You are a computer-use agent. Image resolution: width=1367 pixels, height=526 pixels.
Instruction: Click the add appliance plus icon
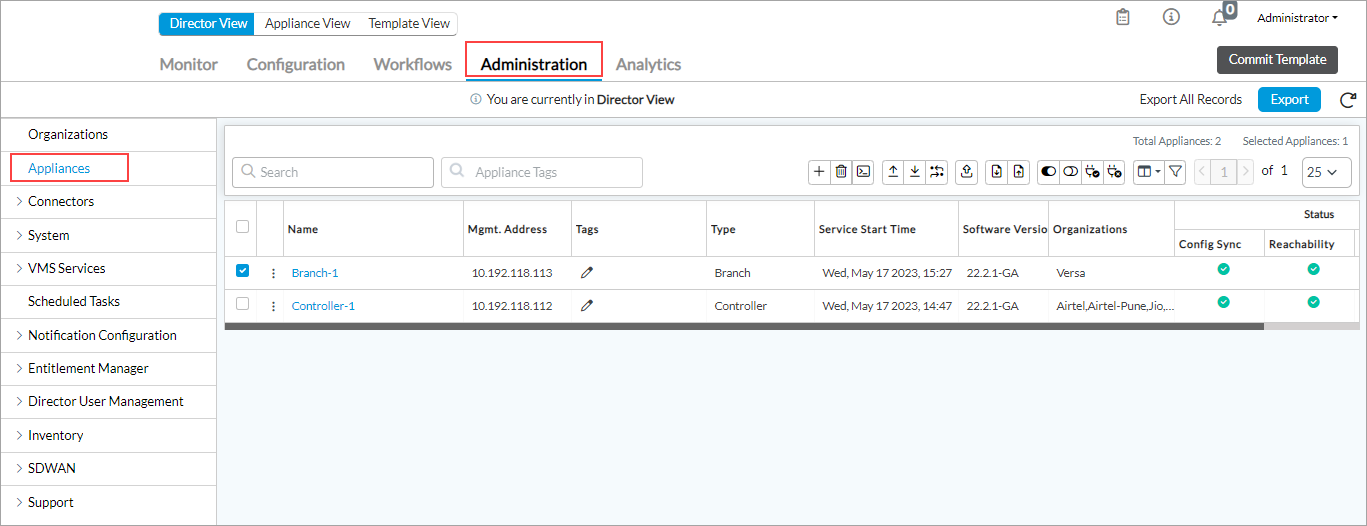[x=819, y=172]
